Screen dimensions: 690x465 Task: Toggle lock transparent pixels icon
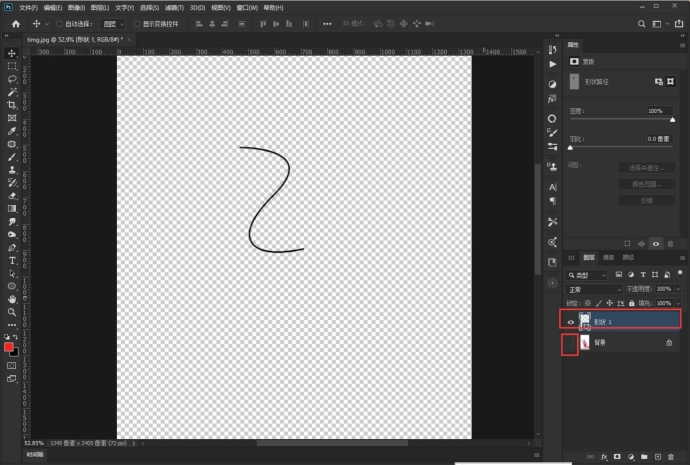[x=588, y=303]
